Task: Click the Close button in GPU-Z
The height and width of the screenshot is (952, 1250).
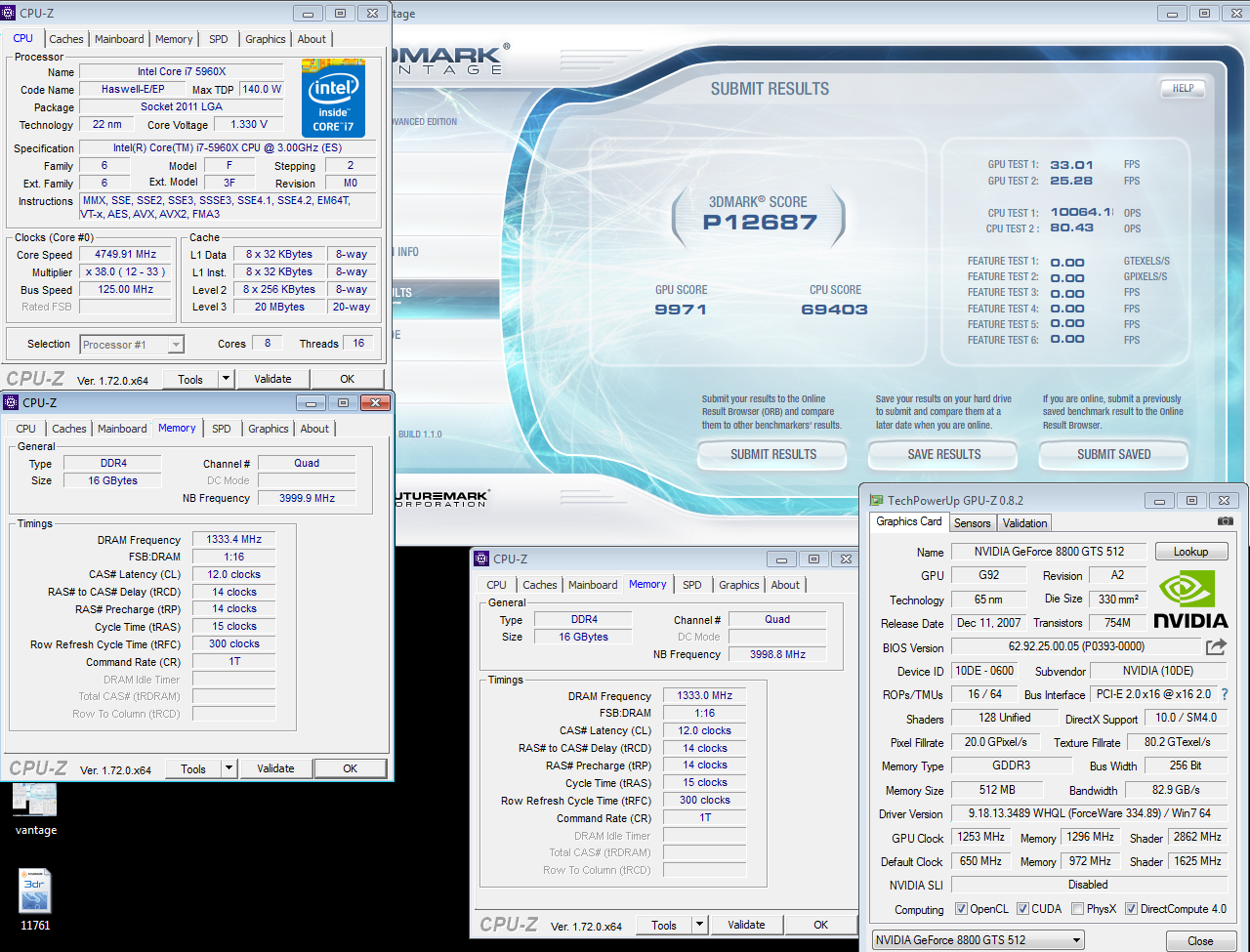Action: [1200, 941]
